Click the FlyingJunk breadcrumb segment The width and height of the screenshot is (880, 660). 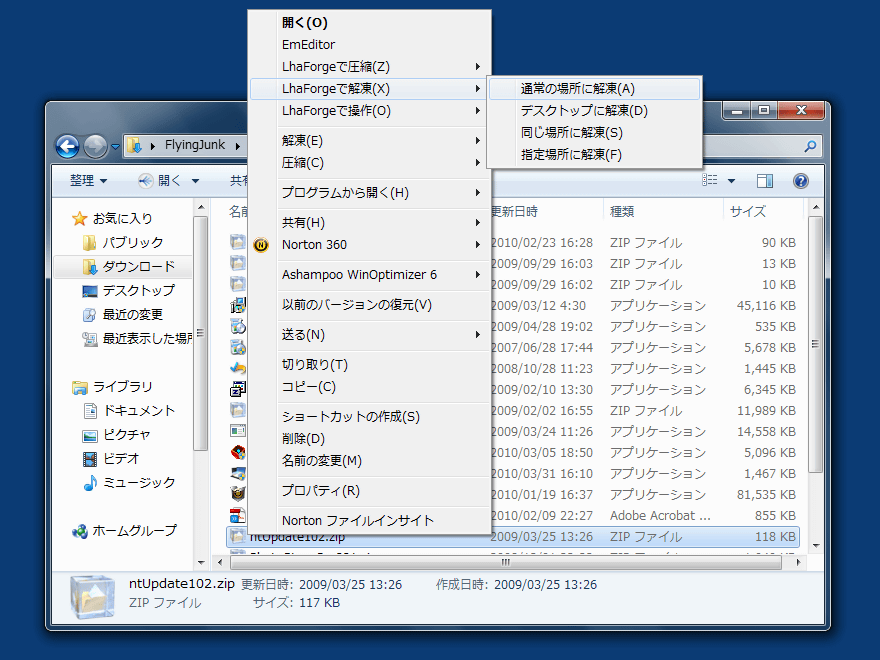pos(194,145)
